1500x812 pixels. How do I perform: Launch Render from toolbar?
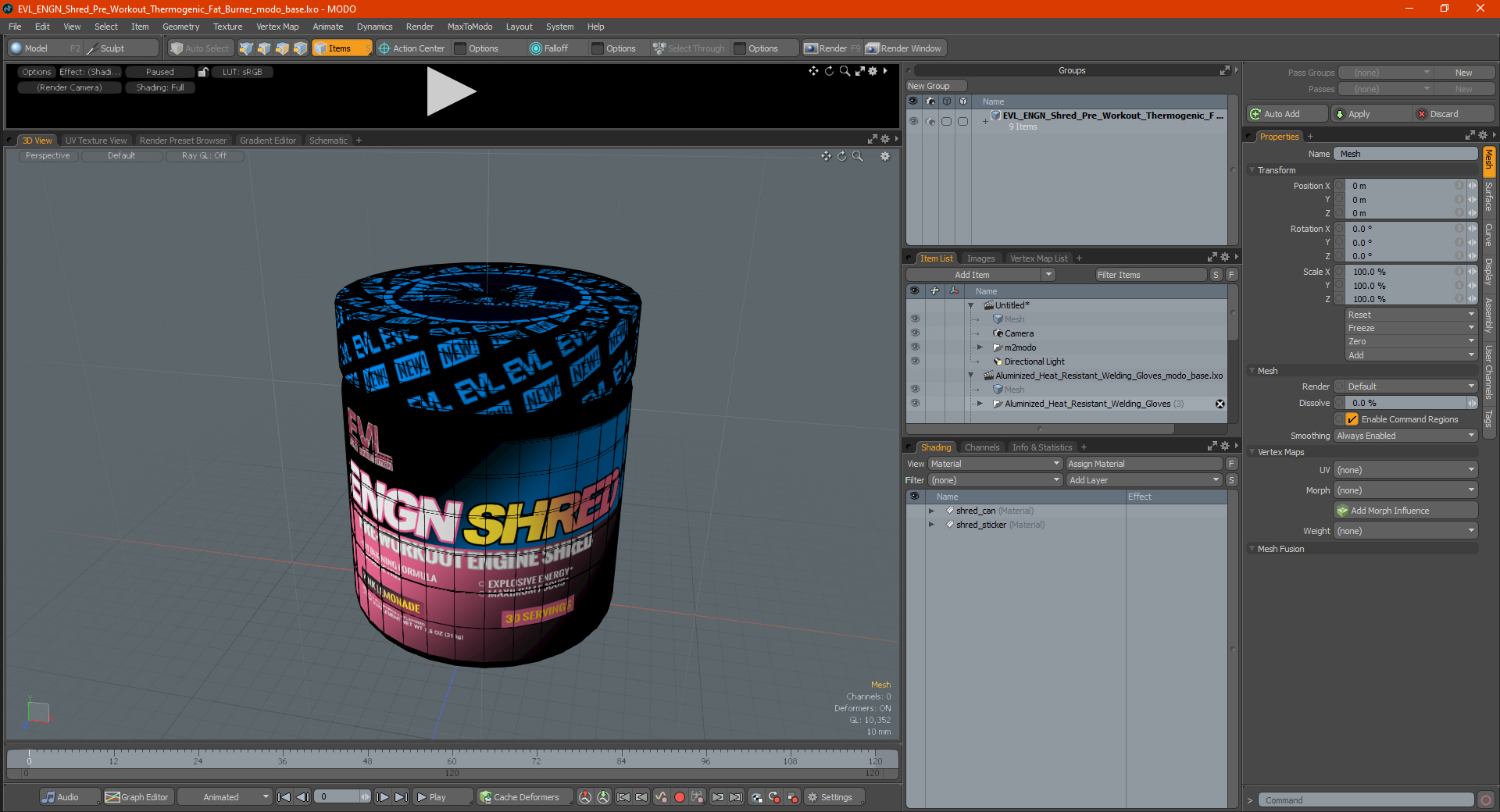[832, 48]
